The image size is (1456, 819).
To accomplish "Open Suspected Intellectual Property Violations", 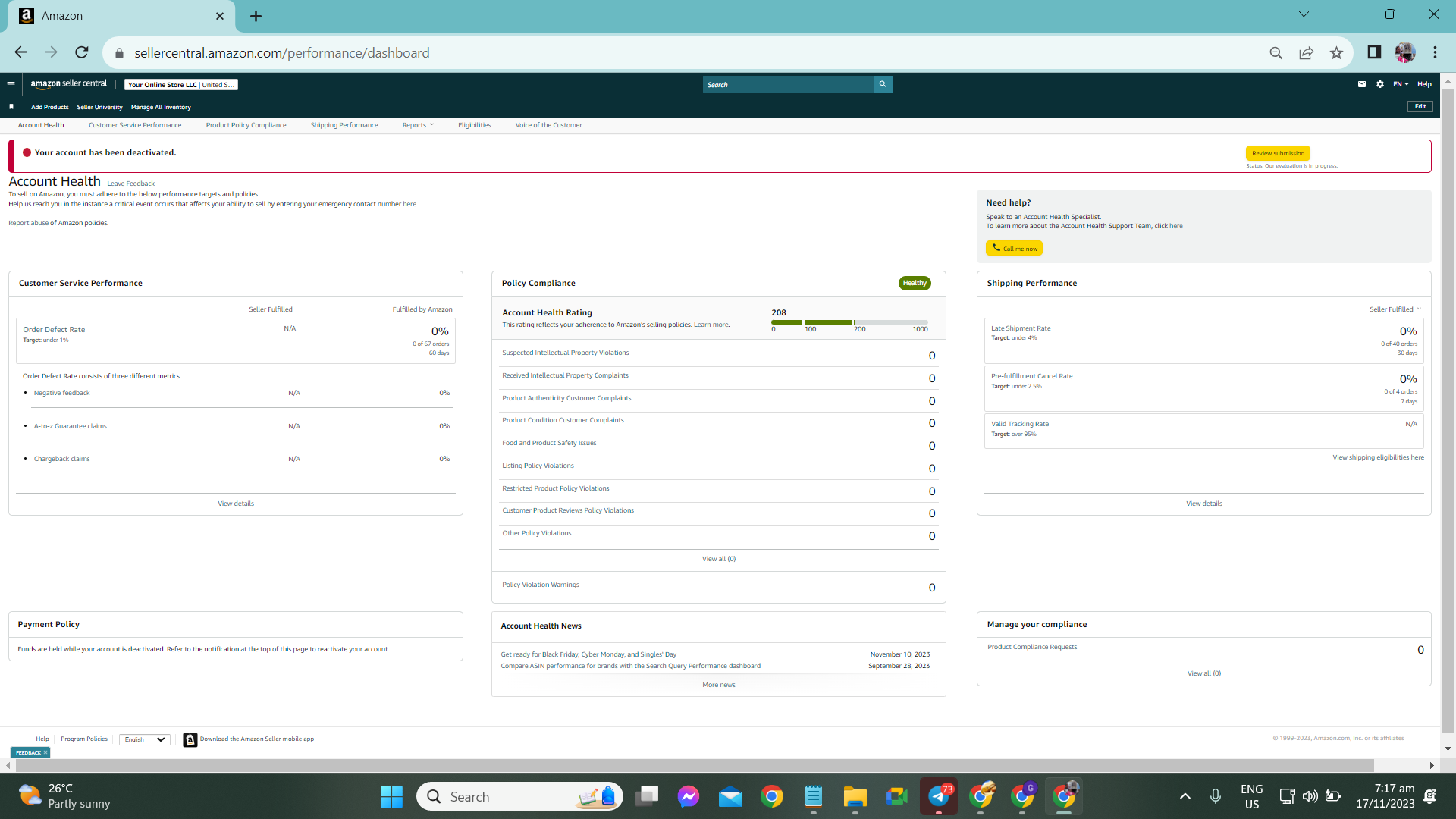I will (x=566, y=353).
